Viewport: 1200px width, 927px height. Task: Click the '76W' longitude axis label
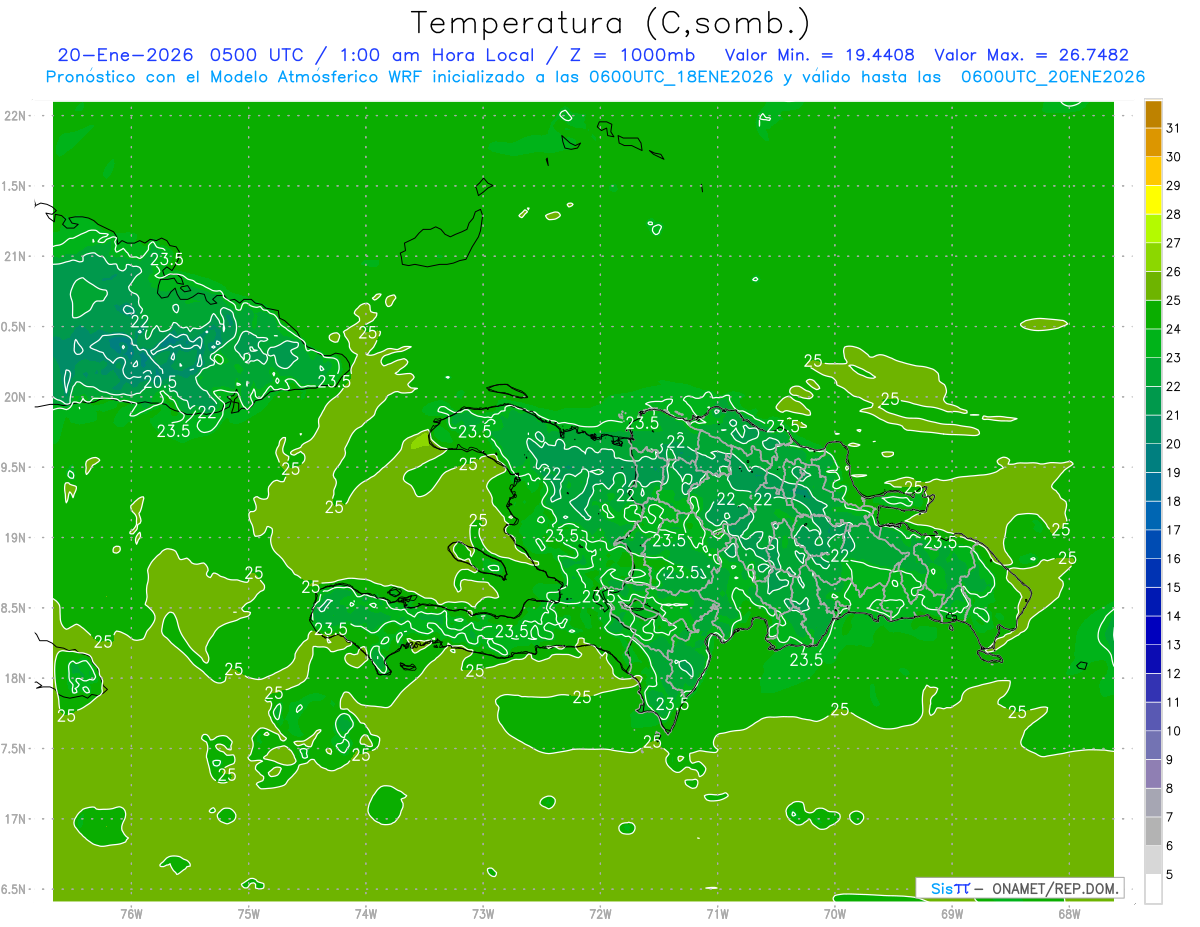pyautogui.click(x=131, y=913)
